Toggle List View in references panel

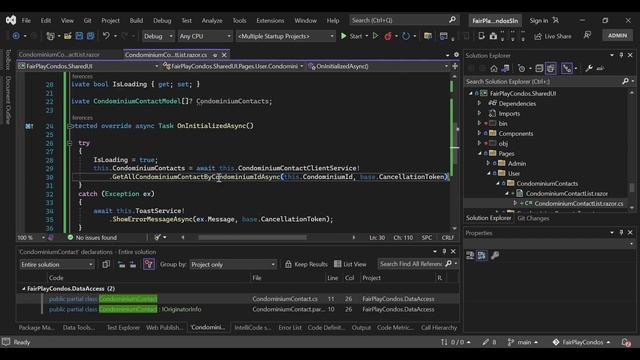[x=350, y=264]
